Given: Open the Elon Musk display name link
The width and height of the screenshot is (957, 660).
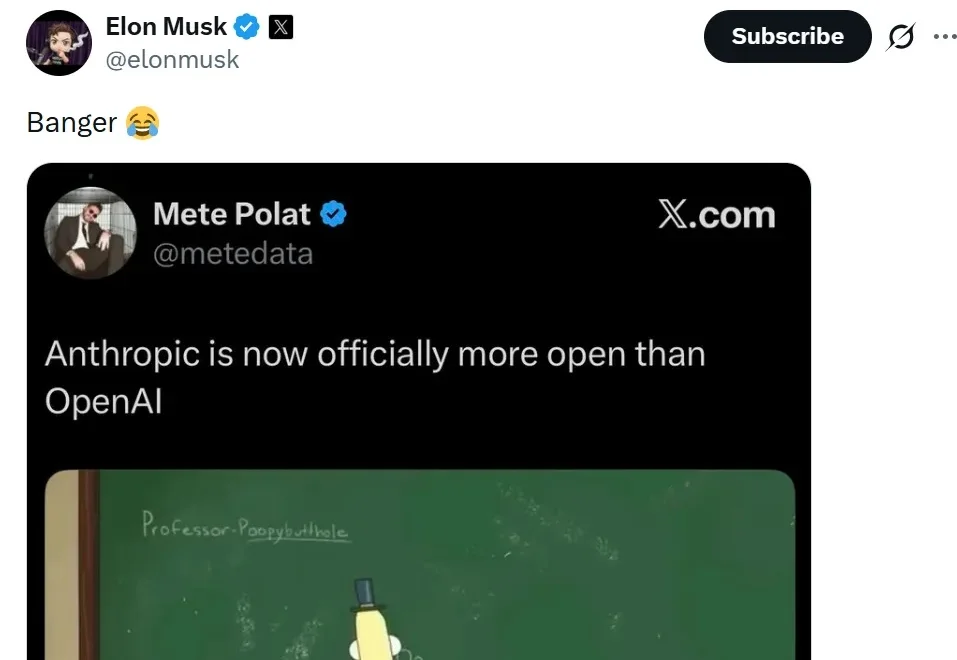Looking at the screenshot, I should tap(166, 27).
